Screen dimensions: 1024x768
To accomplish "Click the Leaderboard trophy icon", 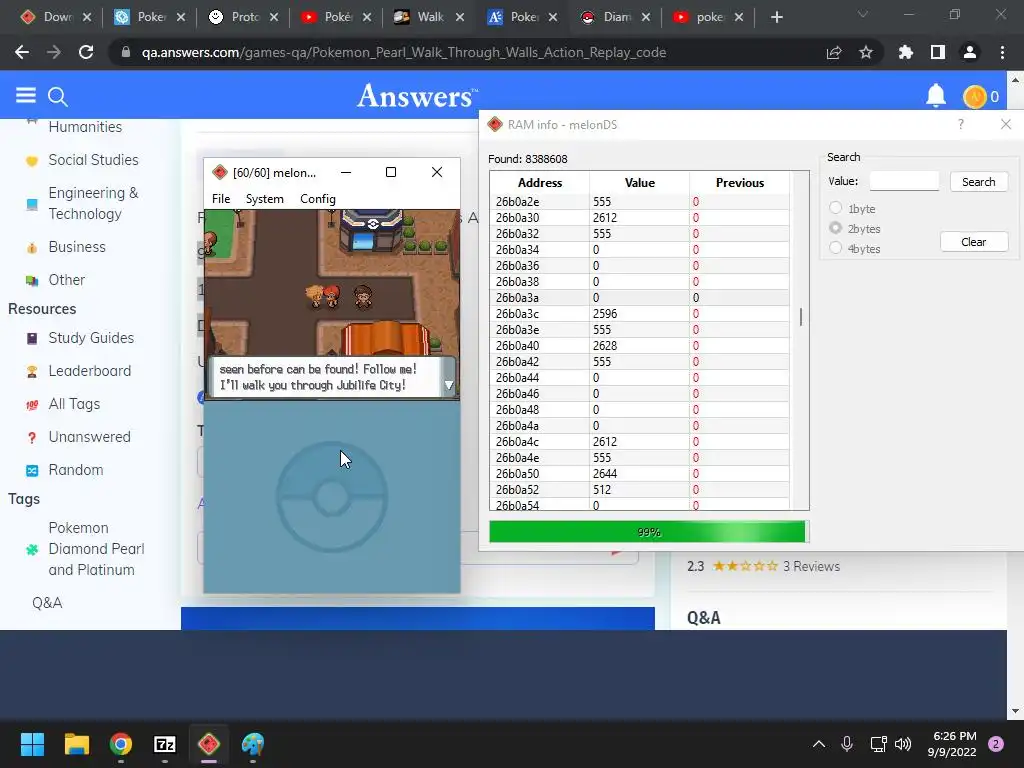I will pyautogui.click(x=31, y=371).
